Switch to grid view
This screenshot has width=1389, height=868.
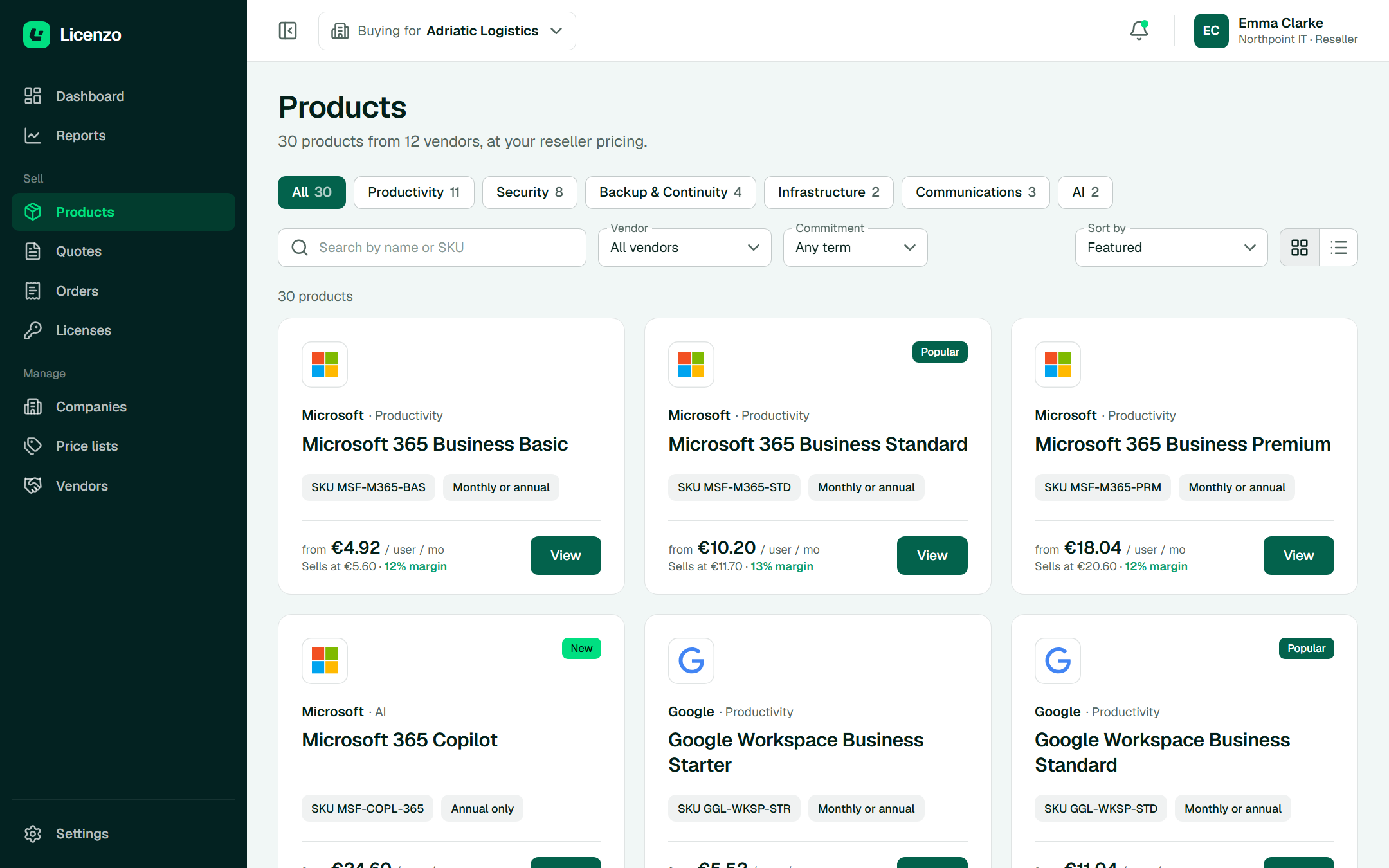[1300, 248]
